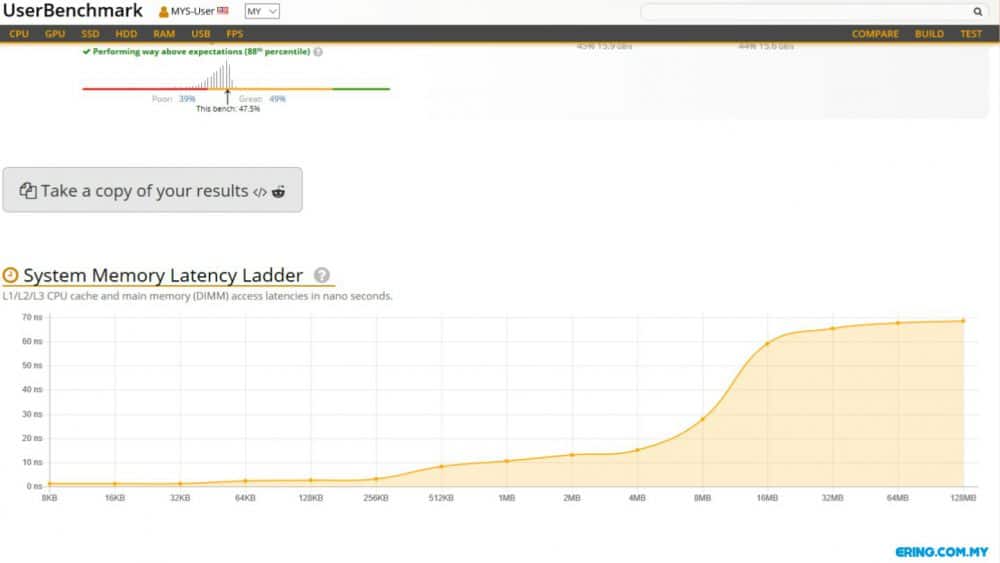Click the search magnifier icon
Image resolution: width=1000 pixels, height=563 pixels.
coord(978,11)
